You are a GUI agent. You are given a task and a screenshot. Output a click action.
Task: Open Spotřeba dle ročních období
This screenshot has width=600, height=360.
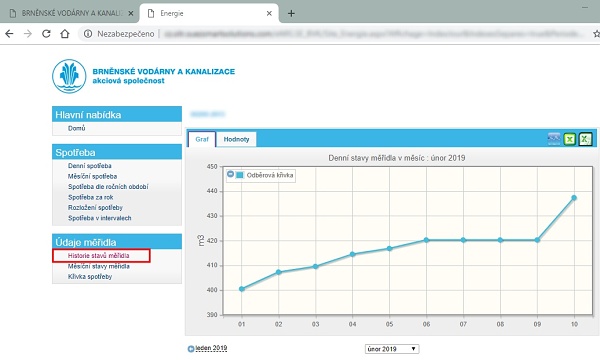[x=108, y=187]
